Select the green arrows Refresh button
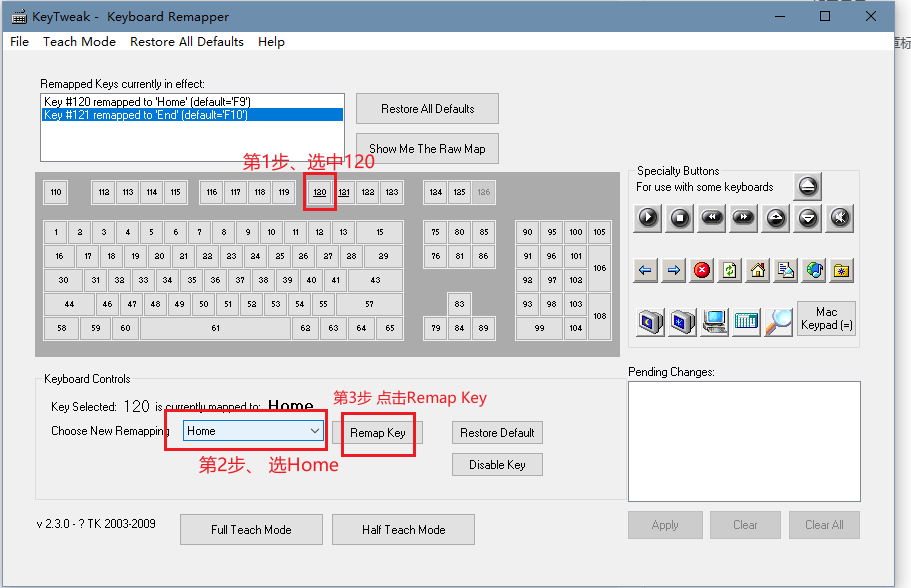 pos(730,270)
